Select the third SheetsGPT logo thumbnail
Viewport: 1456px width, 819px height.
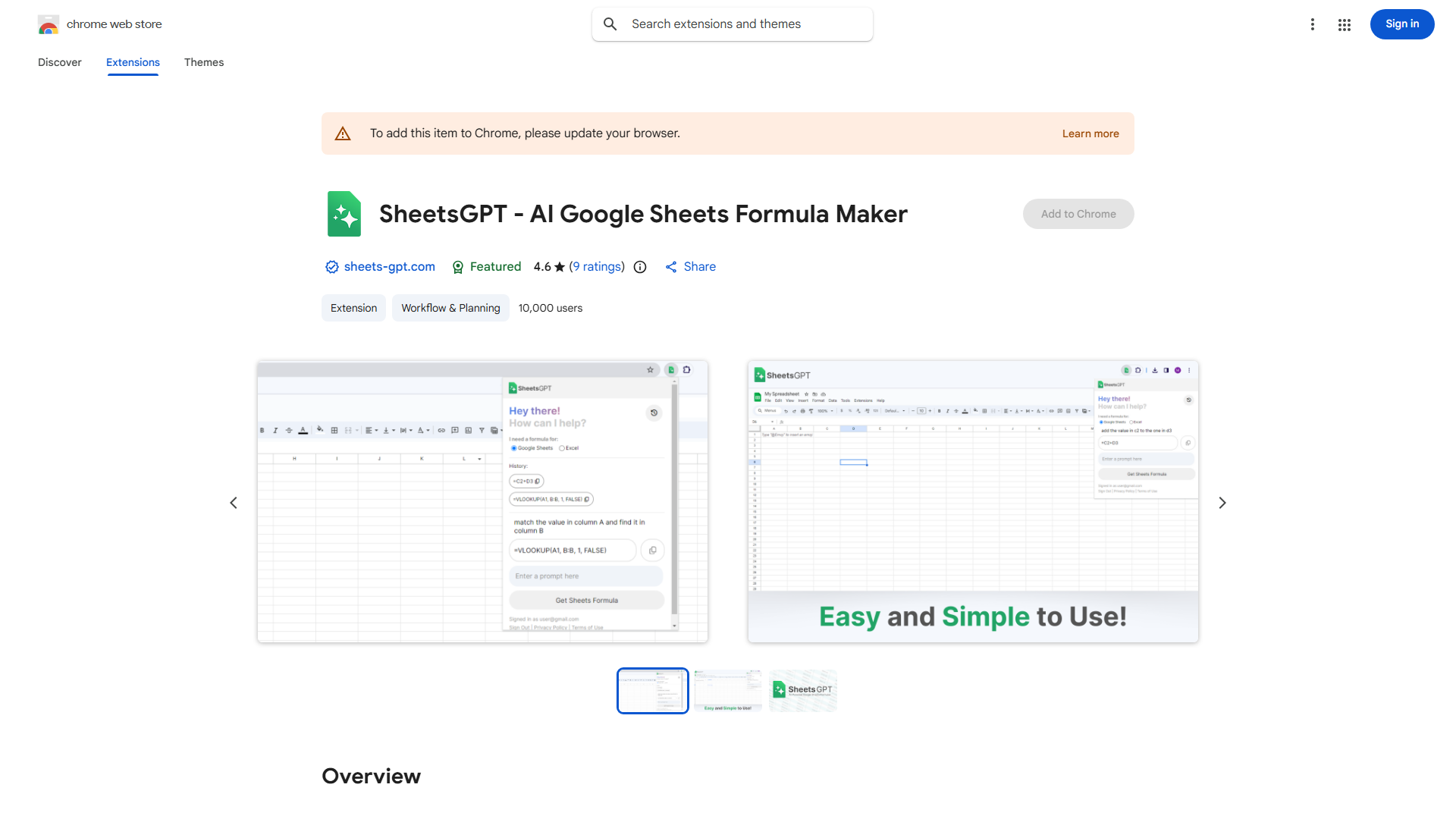pos(802,691)
